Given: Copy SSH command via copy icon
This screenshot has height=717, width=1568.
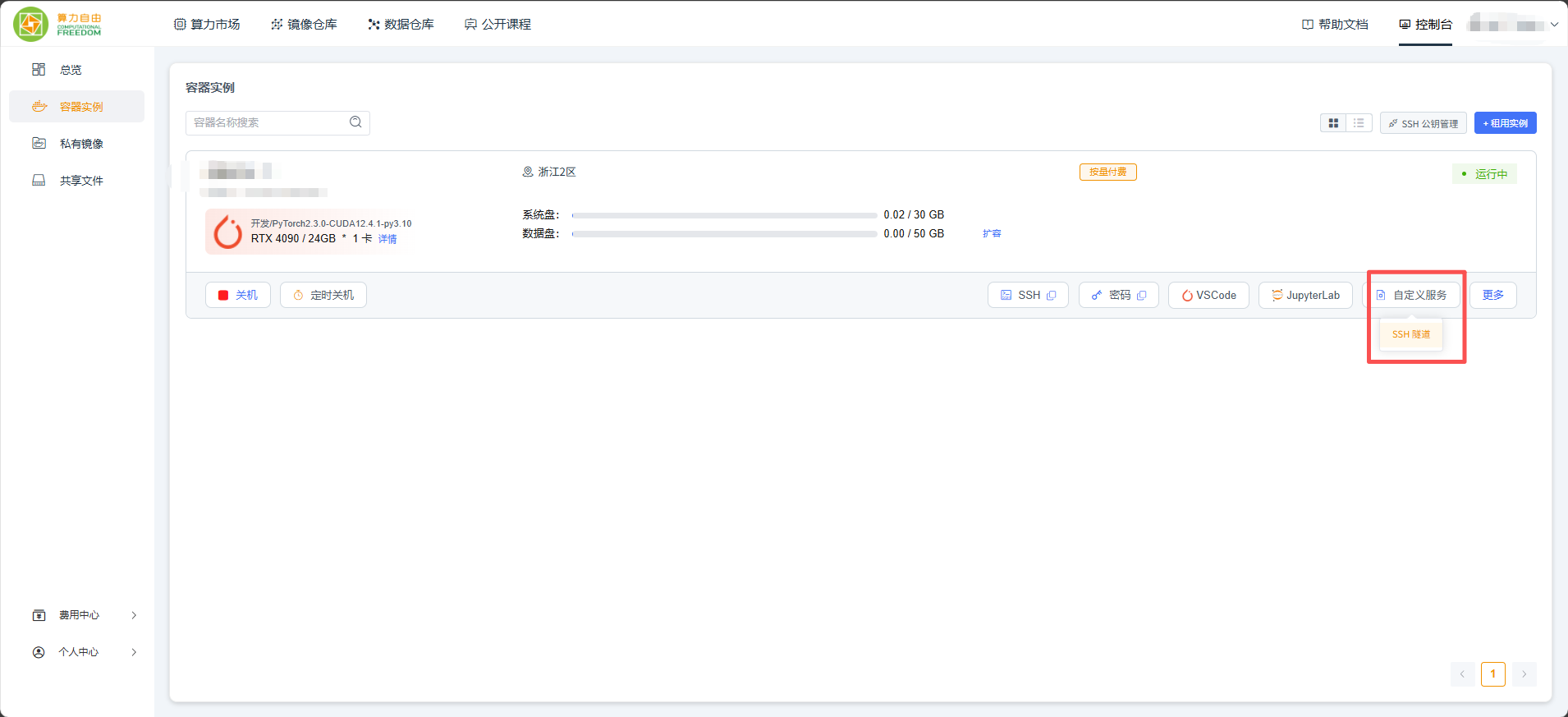Looking at the screenshot, I should pyautogui.click(x=1052, y=296).
